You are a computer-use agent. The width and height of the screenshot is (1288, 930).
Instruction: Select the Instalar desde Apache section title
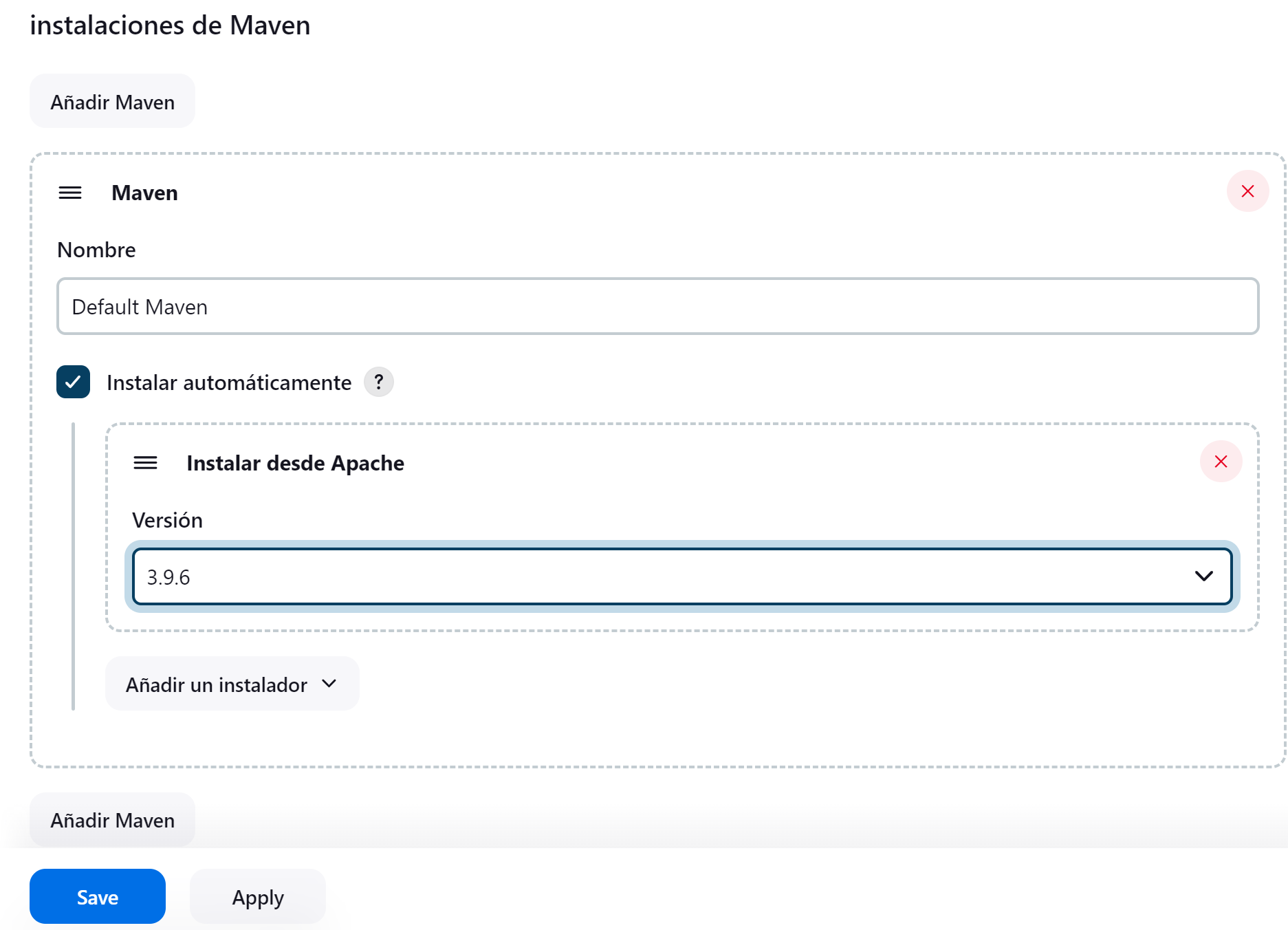294,463
